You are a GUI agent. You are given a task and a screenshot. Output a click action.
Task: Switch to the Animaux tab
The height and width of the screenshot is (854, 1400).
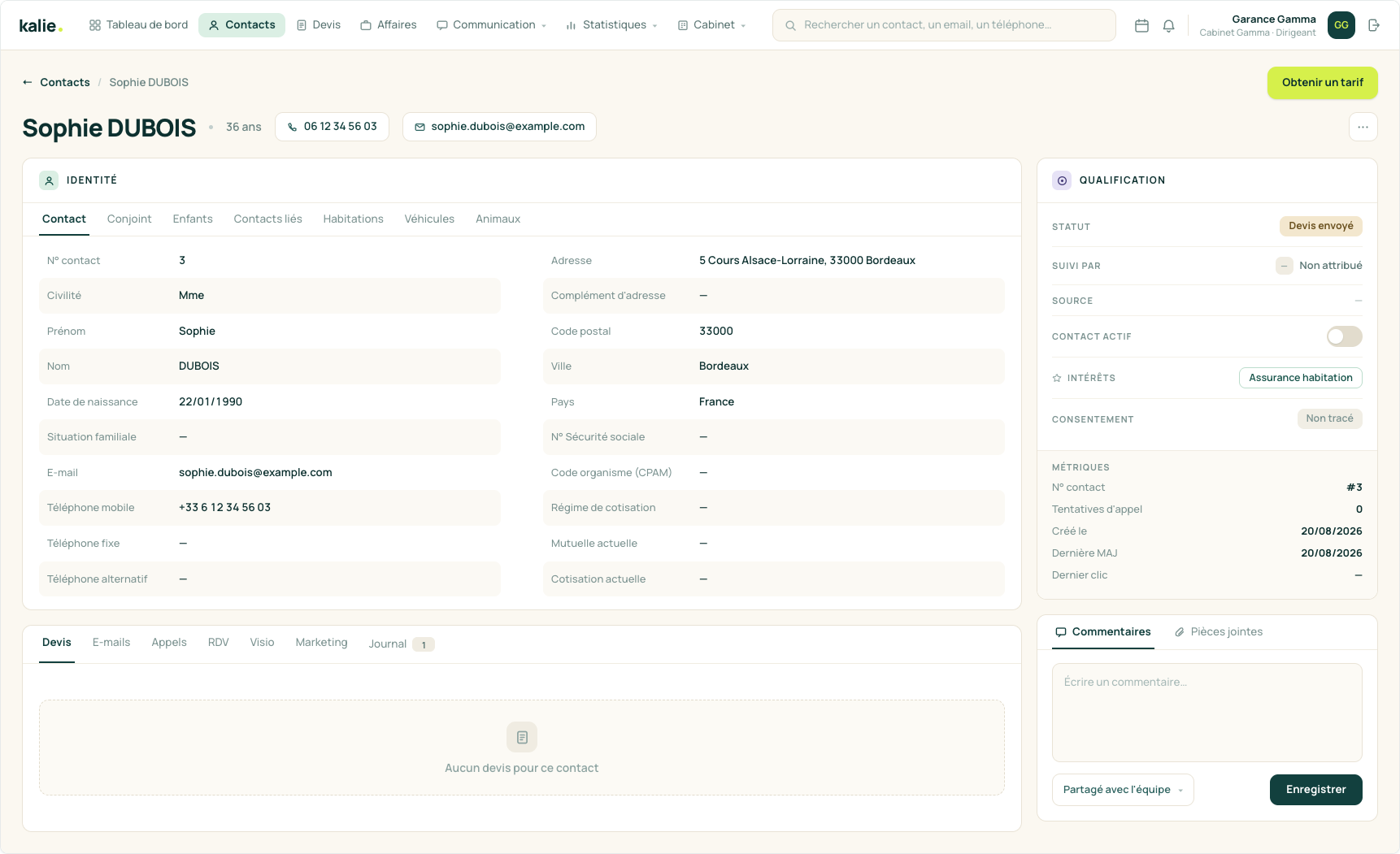click(x=498, y=219)
